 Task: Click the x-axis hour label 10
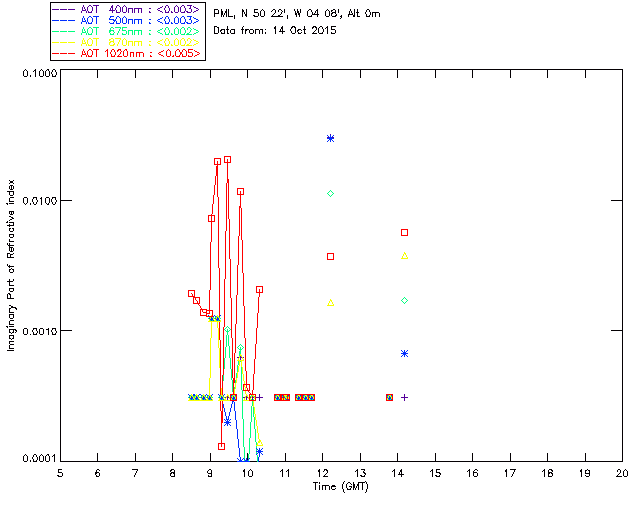pos(247,473)
